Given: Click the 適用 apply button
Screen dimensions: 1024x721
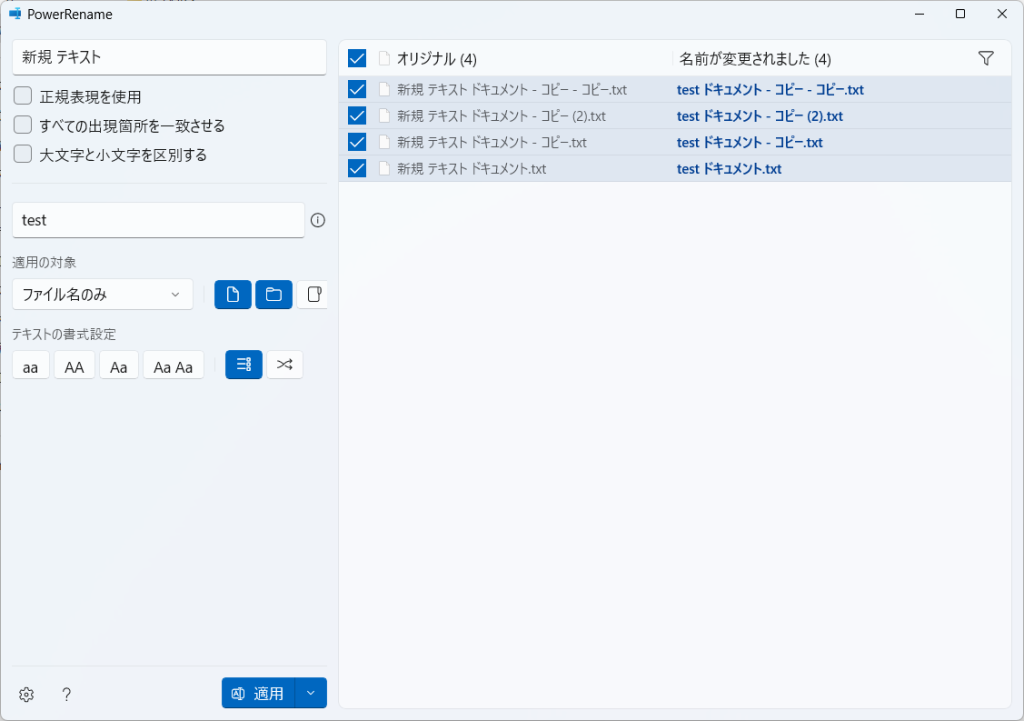Looking at the screenshot, I should coord(259,693).
